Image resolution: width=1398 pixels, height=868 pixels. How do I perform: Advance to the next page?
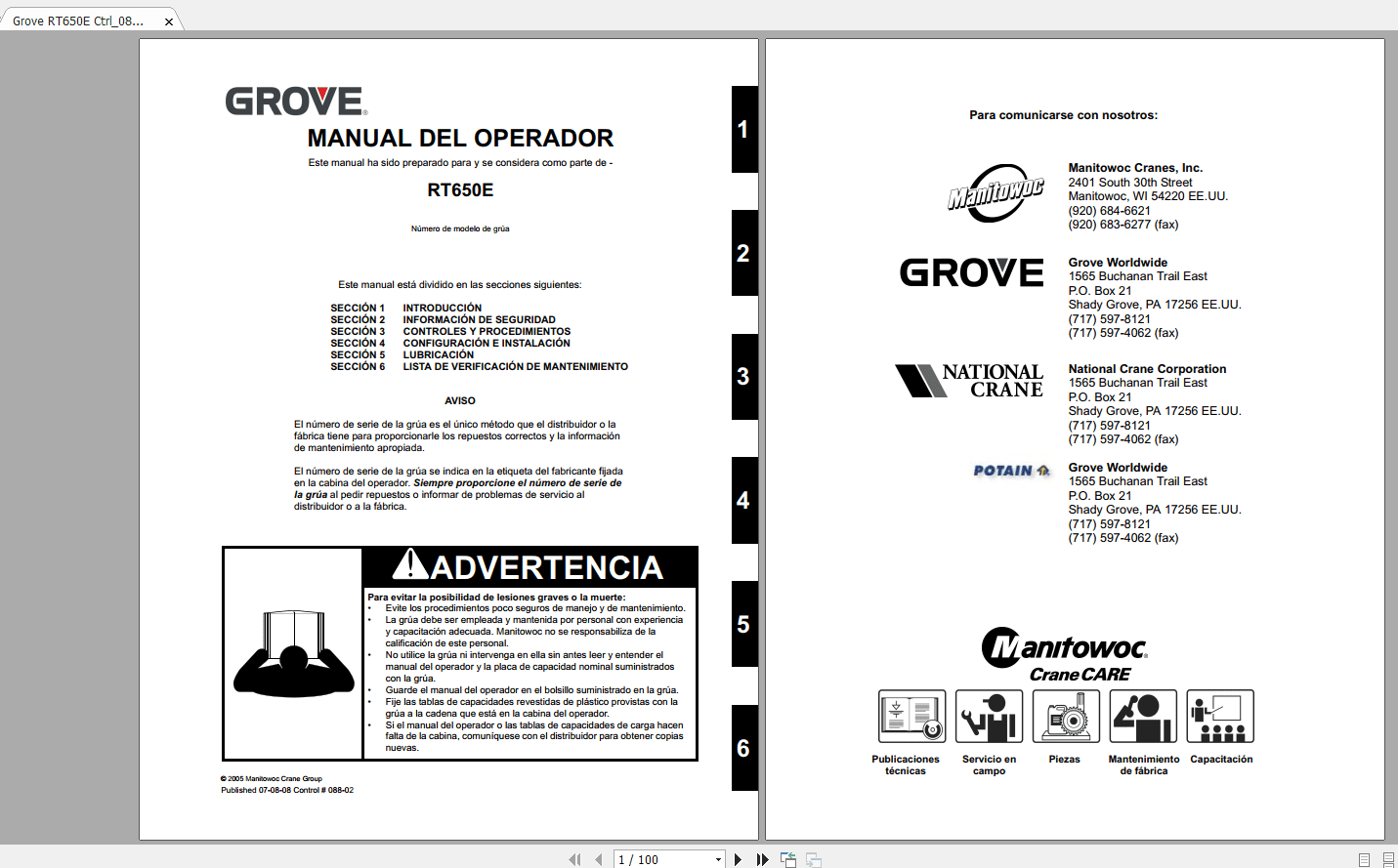[x=738, y=859]
